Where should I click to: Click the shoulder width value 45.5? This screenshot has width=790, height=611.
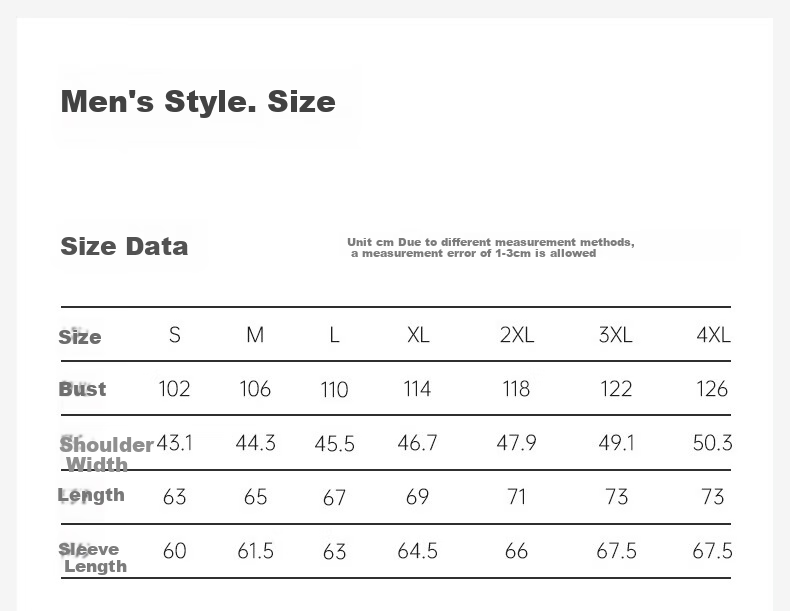335,444
